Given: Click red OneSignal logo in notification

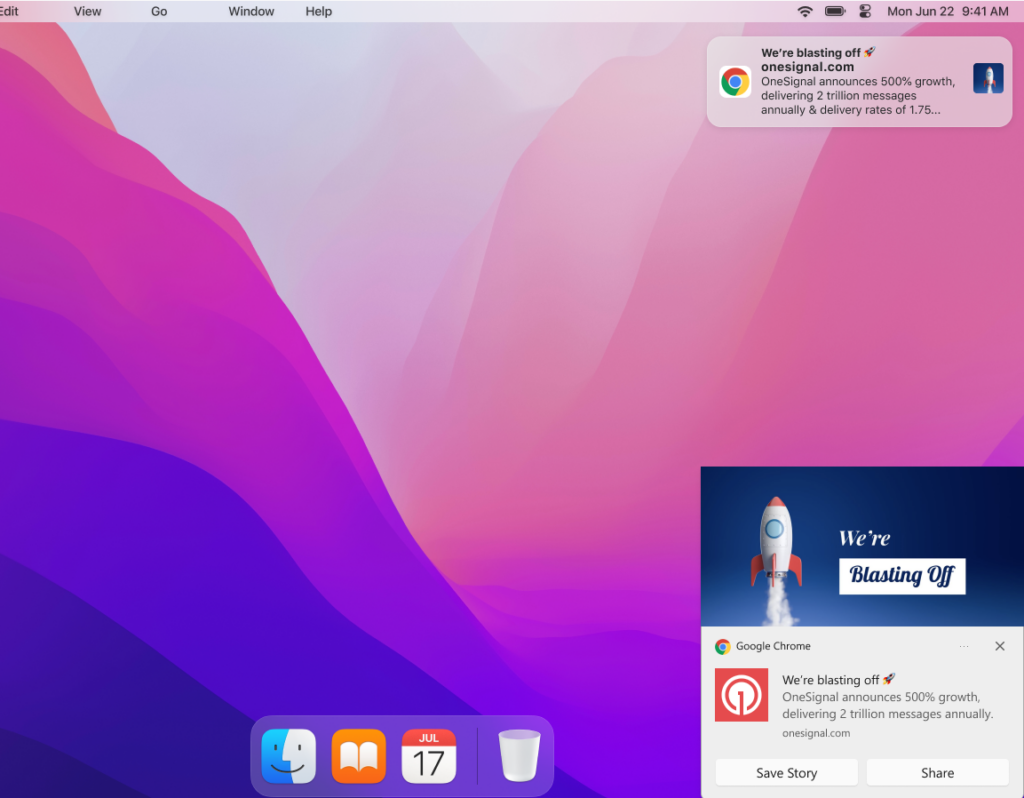Looking at the screenshot, I should (741, 695).
